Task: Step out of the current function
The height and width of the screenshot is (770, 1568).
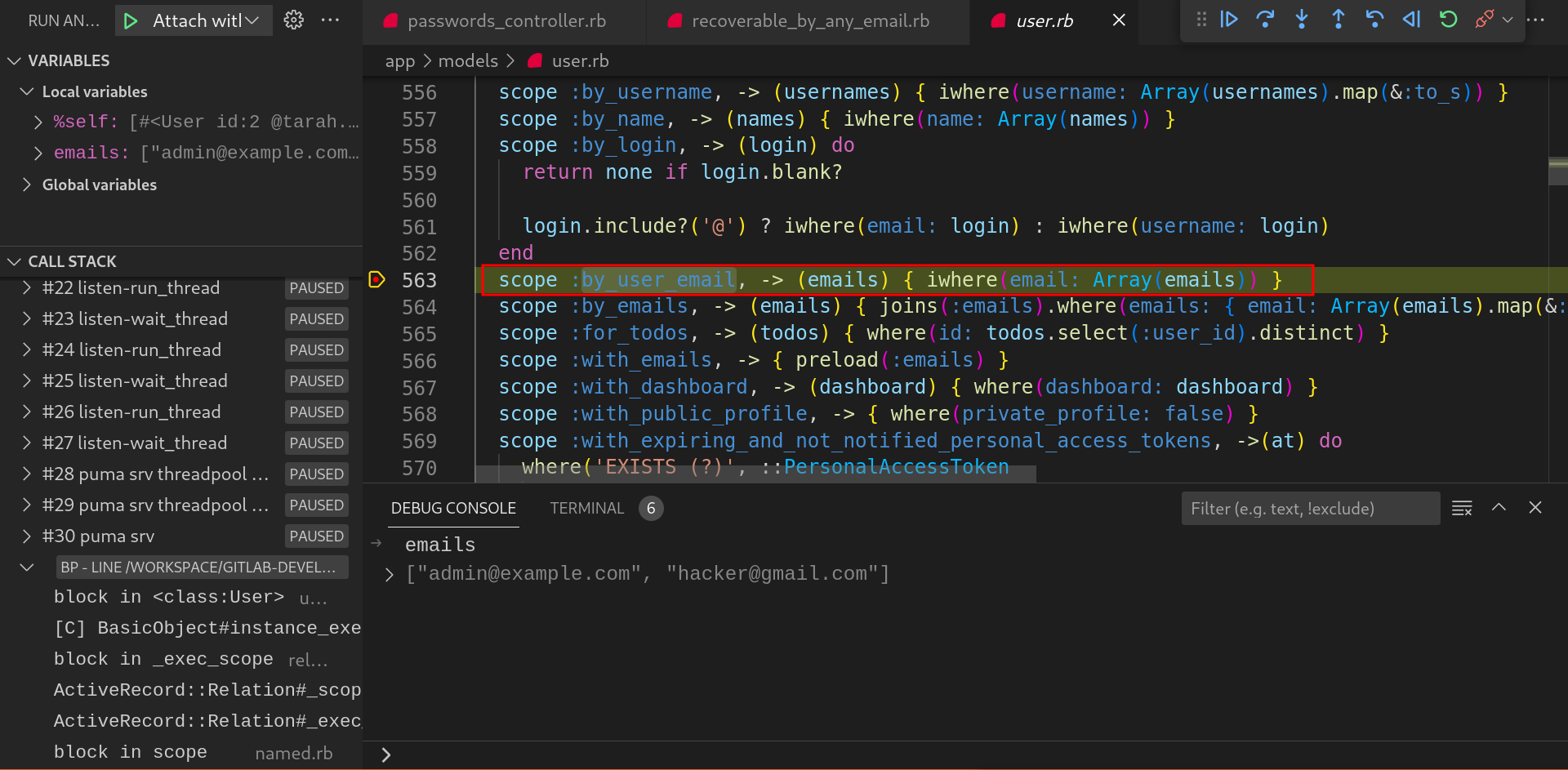Action: point(1339,19)
